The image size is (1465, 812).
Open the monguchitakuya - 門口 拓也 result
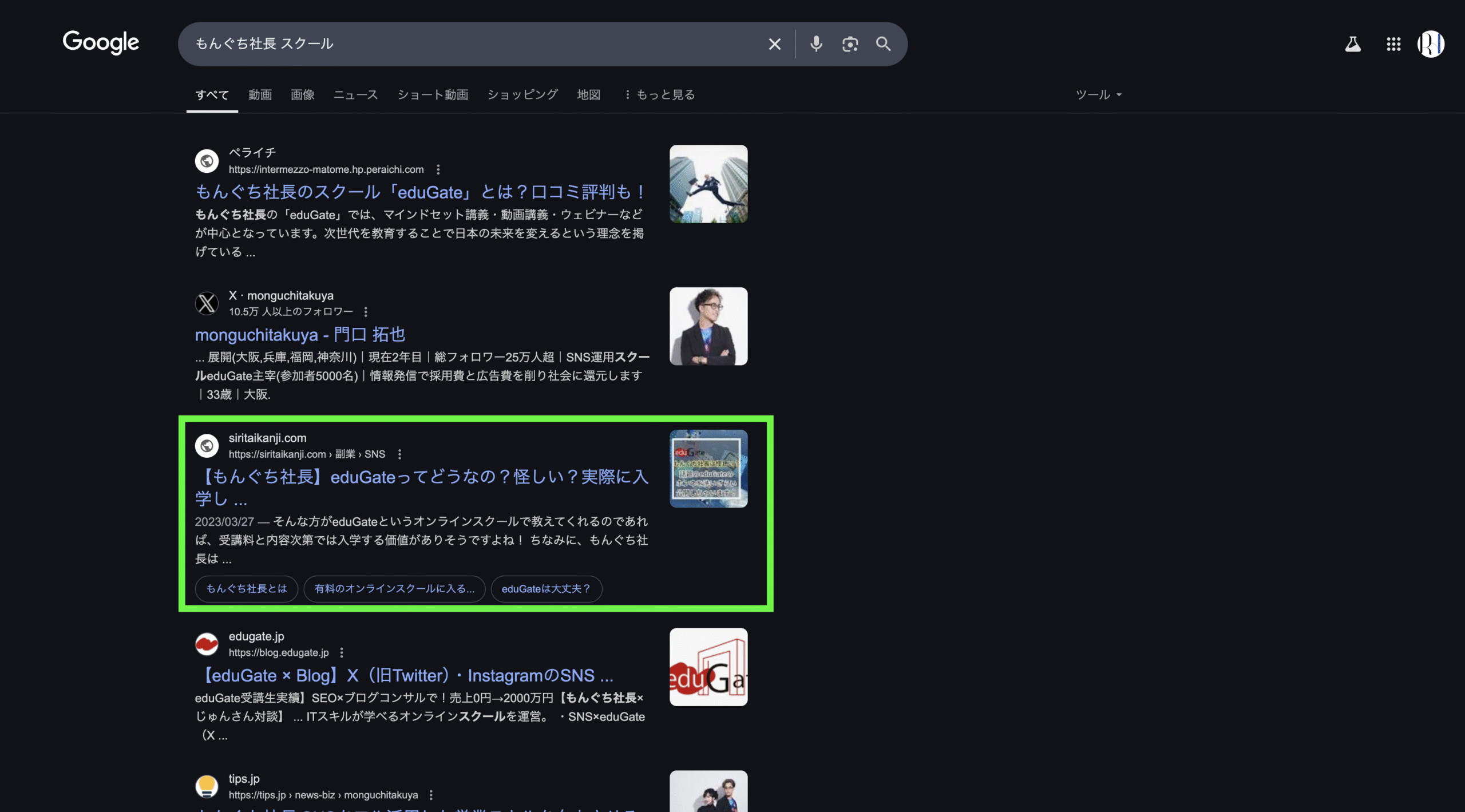tap(300, 335)
